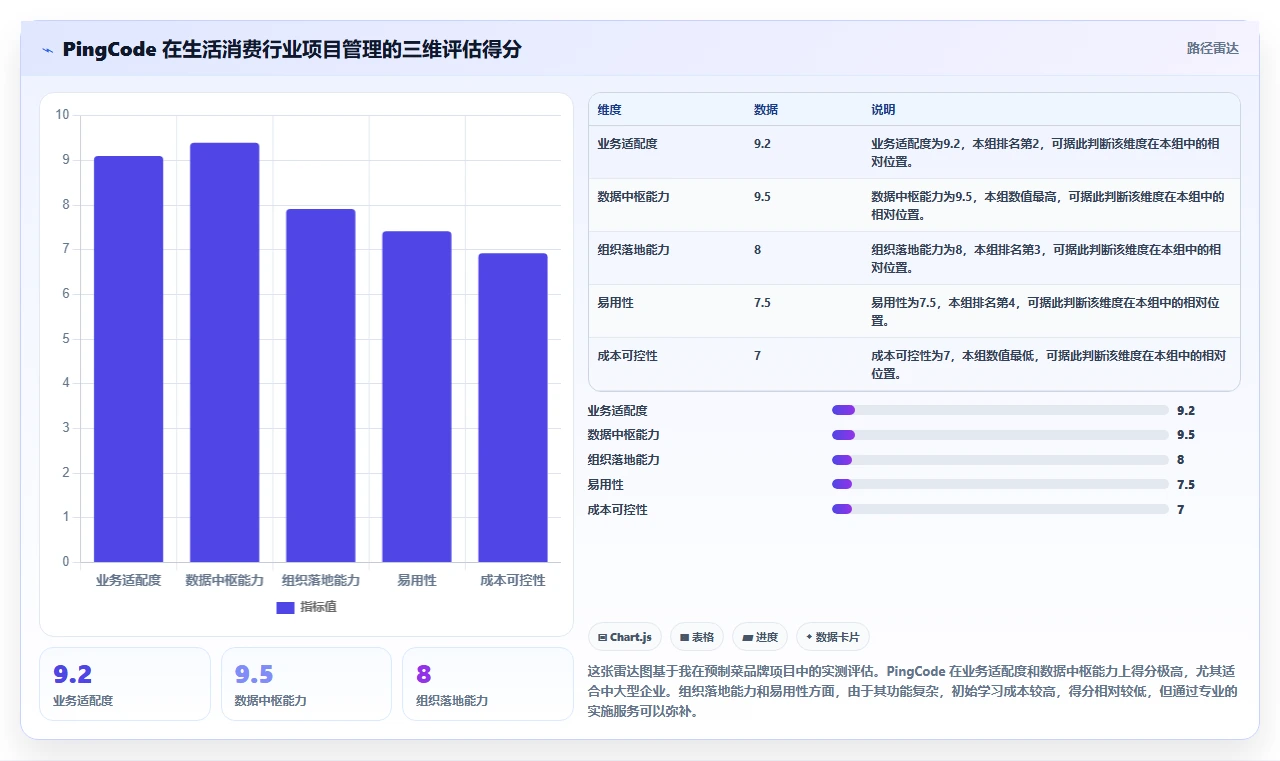The width and height of the screenshot is (1280, 761).
Task: Click y-axis tick label 10
Action: point(62,115)
